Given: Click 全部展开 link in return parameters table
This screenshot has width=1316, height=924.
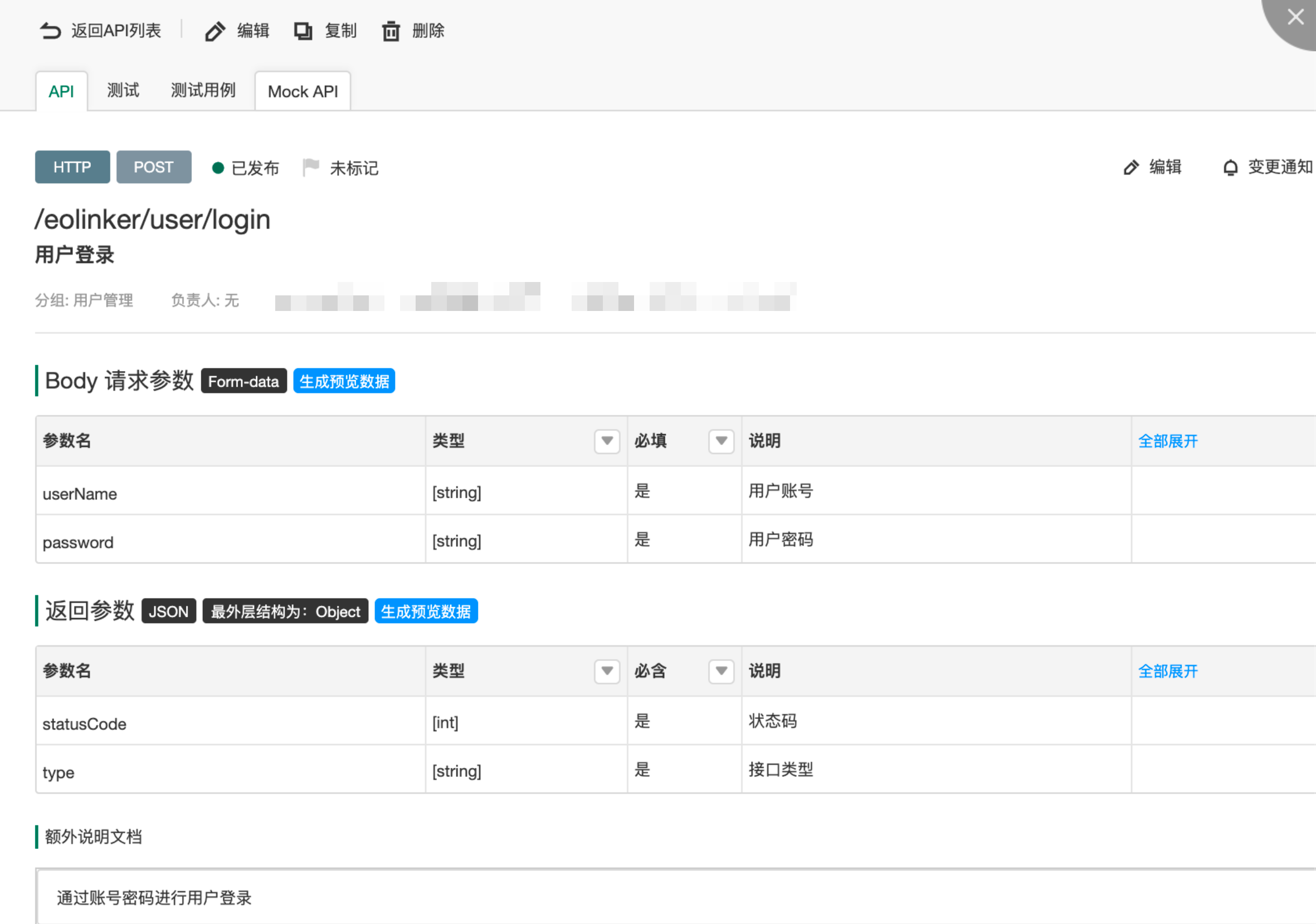Looking at the screenshot, I should [1167, 670].
